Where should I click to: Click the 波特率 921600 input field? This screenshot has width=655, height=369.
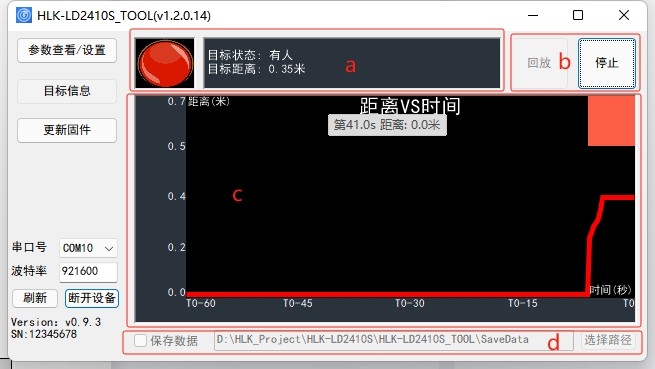[88, 272]
